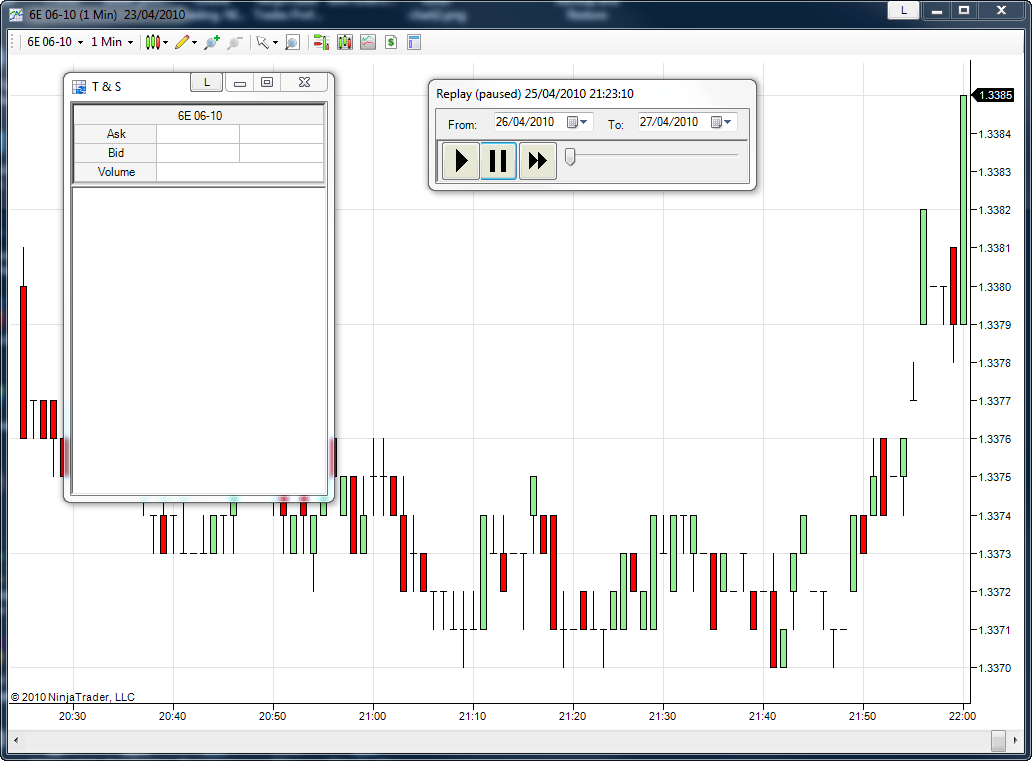
Task: Click the replay speed slider handle
Action: tap(571, 156)
